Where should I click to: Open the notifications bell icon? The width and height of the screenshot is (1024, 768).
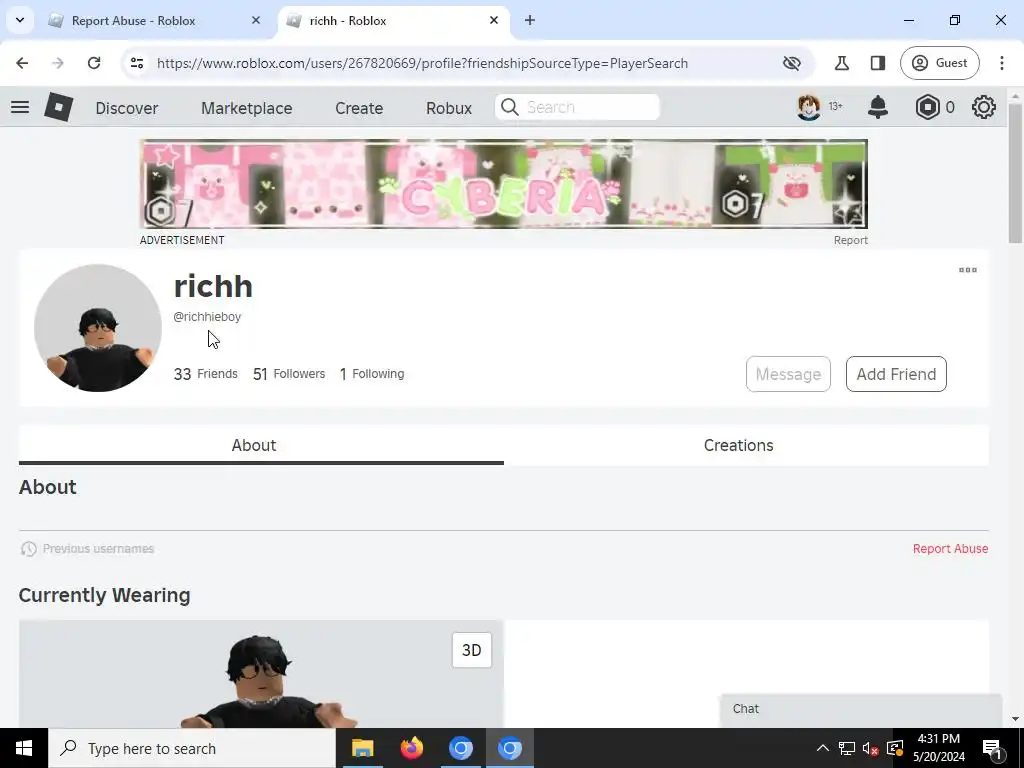[x=878, y=107]
